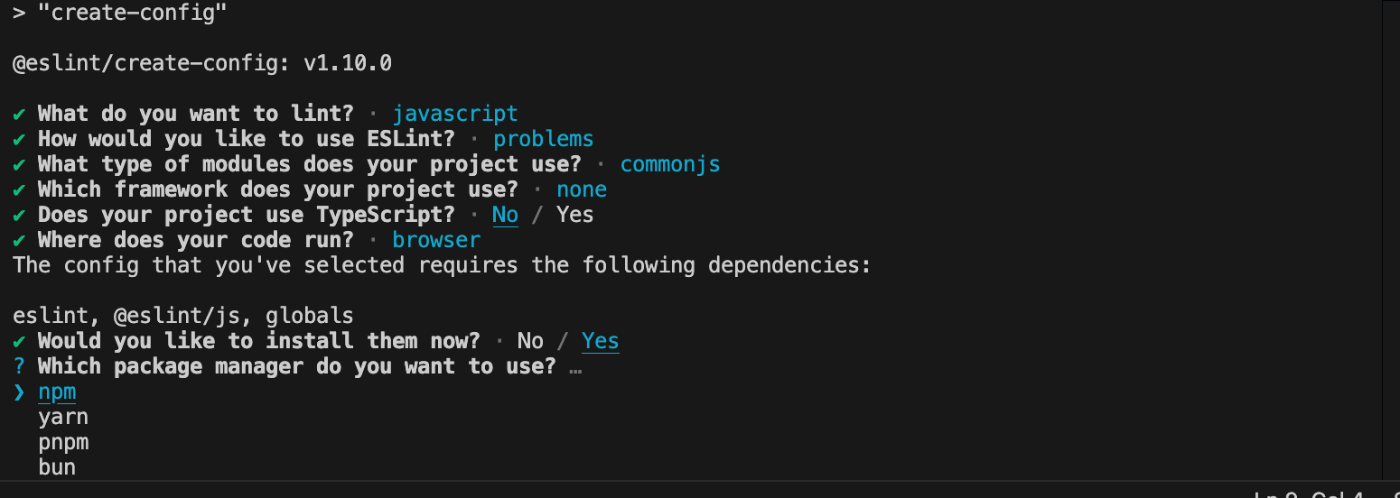1400x498 pixels.
Task: Click the "@eslint/create-config: v1.10.0" version line
Action: (202, 63)
